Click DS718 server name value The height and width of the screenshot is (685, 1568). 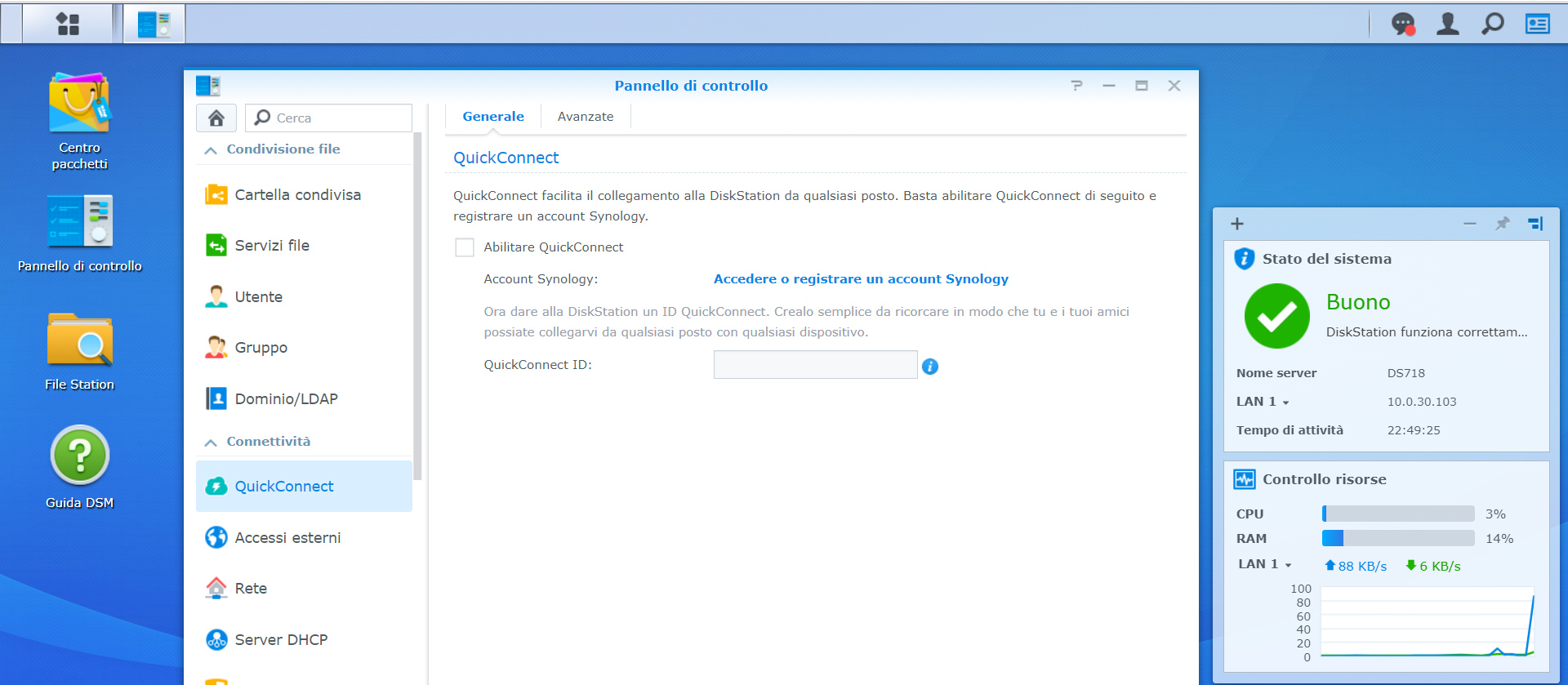point(1405,373)
